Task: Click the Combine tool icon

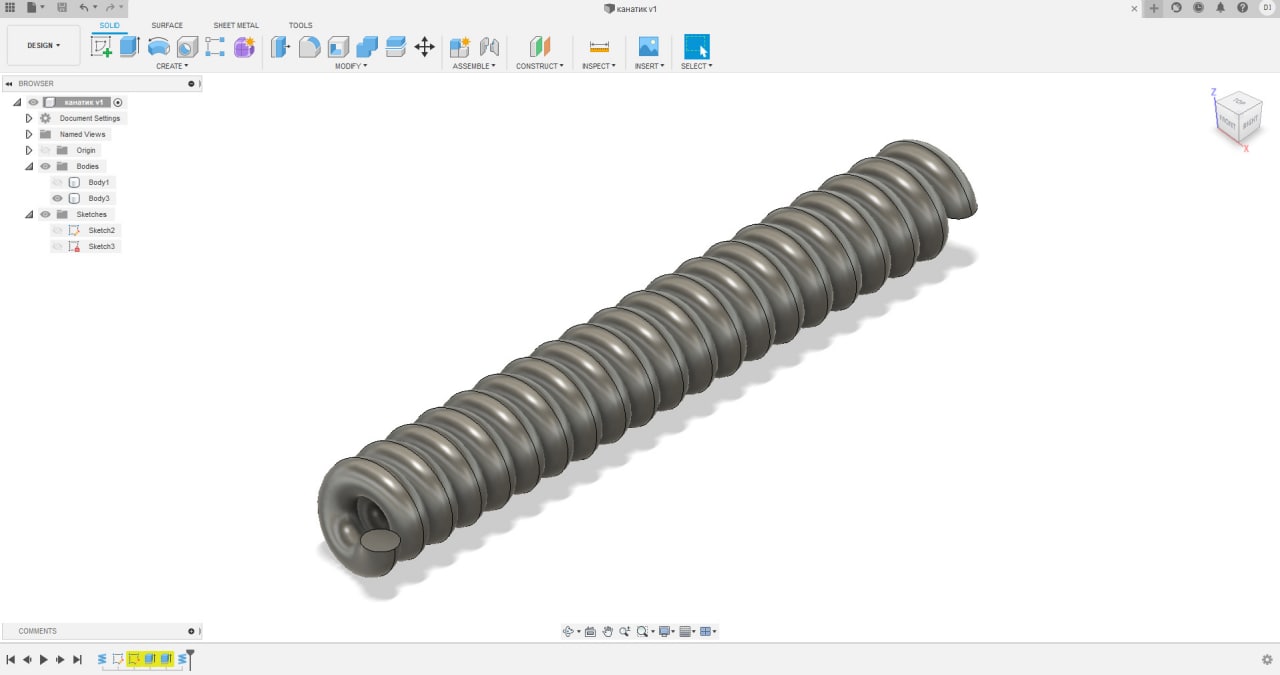Action: click(367, 46)
